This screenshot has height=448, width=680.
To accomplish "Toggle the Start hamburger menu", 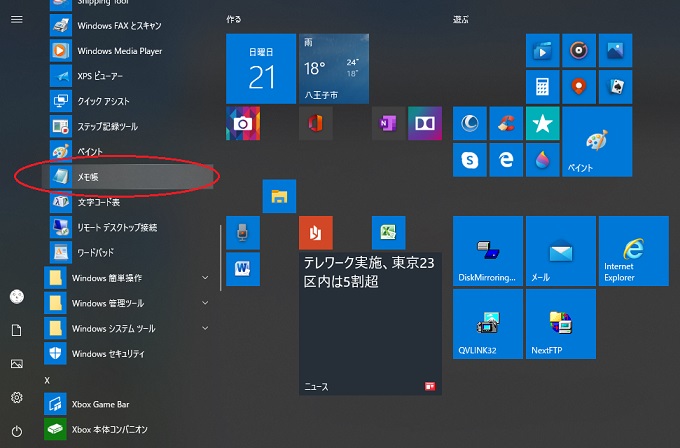I will point(17,19).
